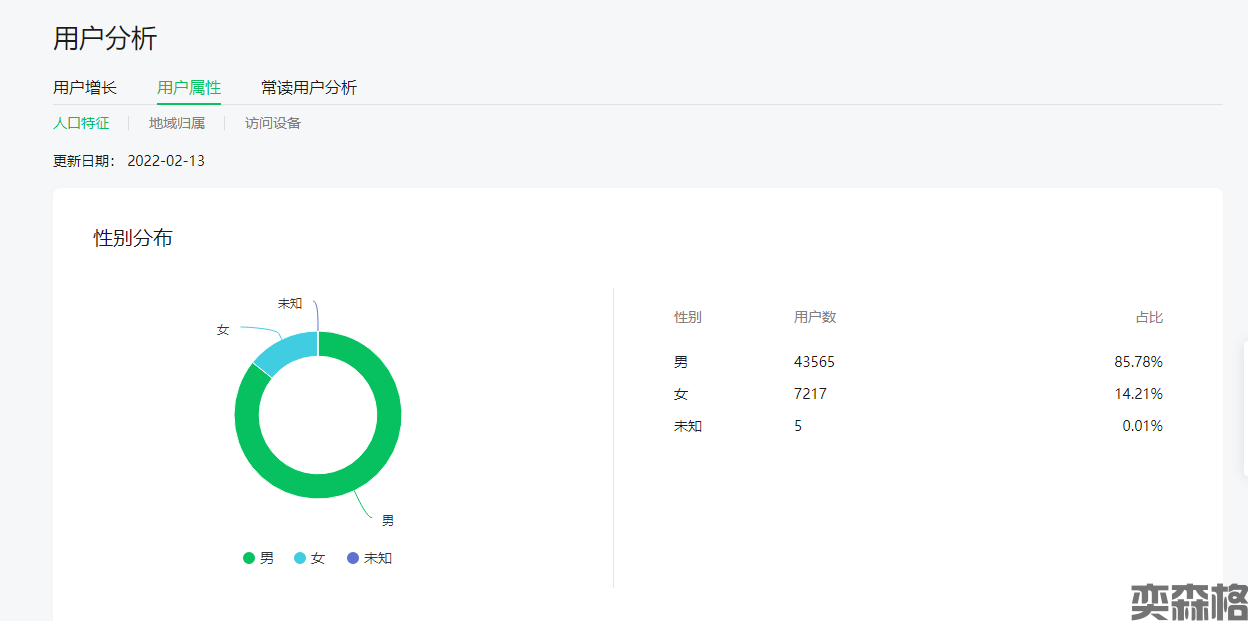Open the 常读用户分析 tab
This screenshot has width=1248, height=621.
tap(309, 88)
